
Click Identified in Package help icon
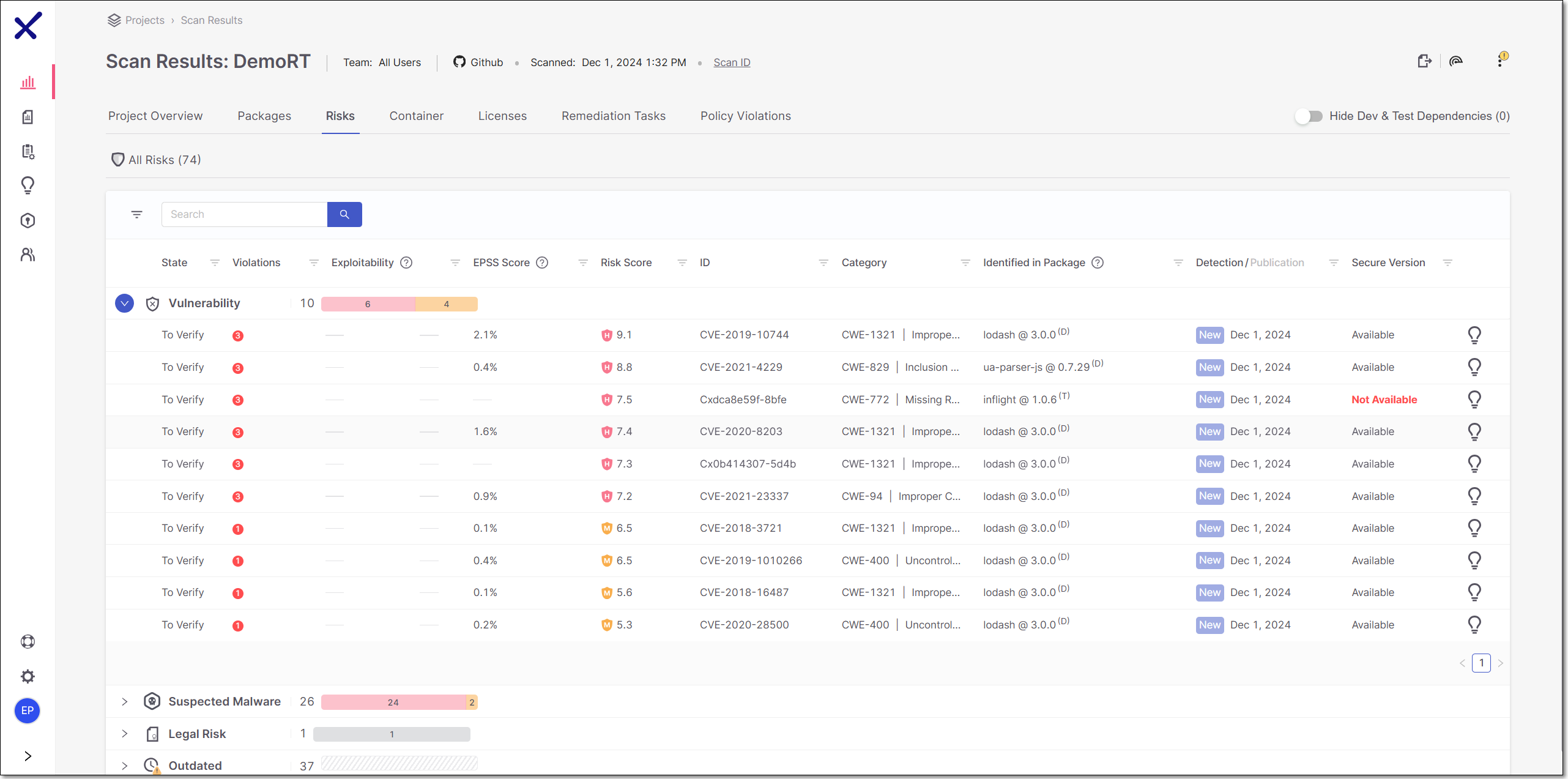click(1098, 263)
